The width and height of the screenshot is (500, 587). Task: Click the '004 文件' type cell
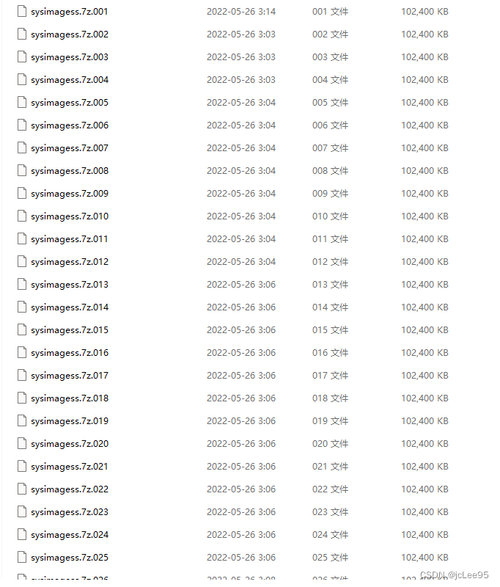330,80
